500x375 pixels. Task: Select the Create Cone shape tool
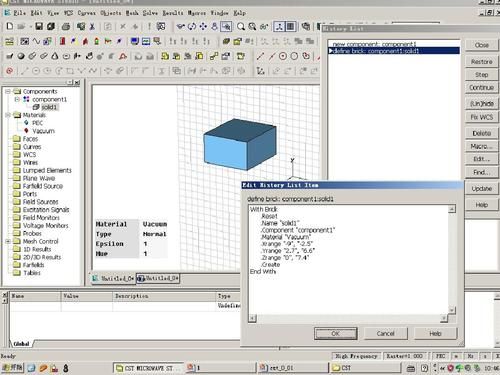click(x=55, y=56)
